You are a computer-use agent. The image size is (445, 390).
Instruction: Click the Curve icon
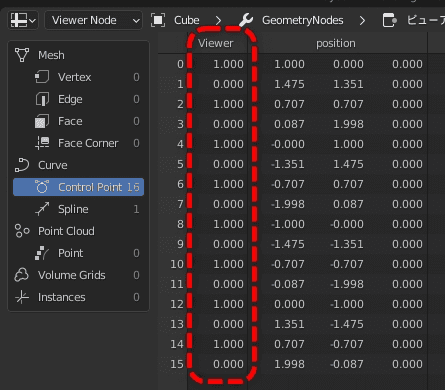tap(22, 165)
